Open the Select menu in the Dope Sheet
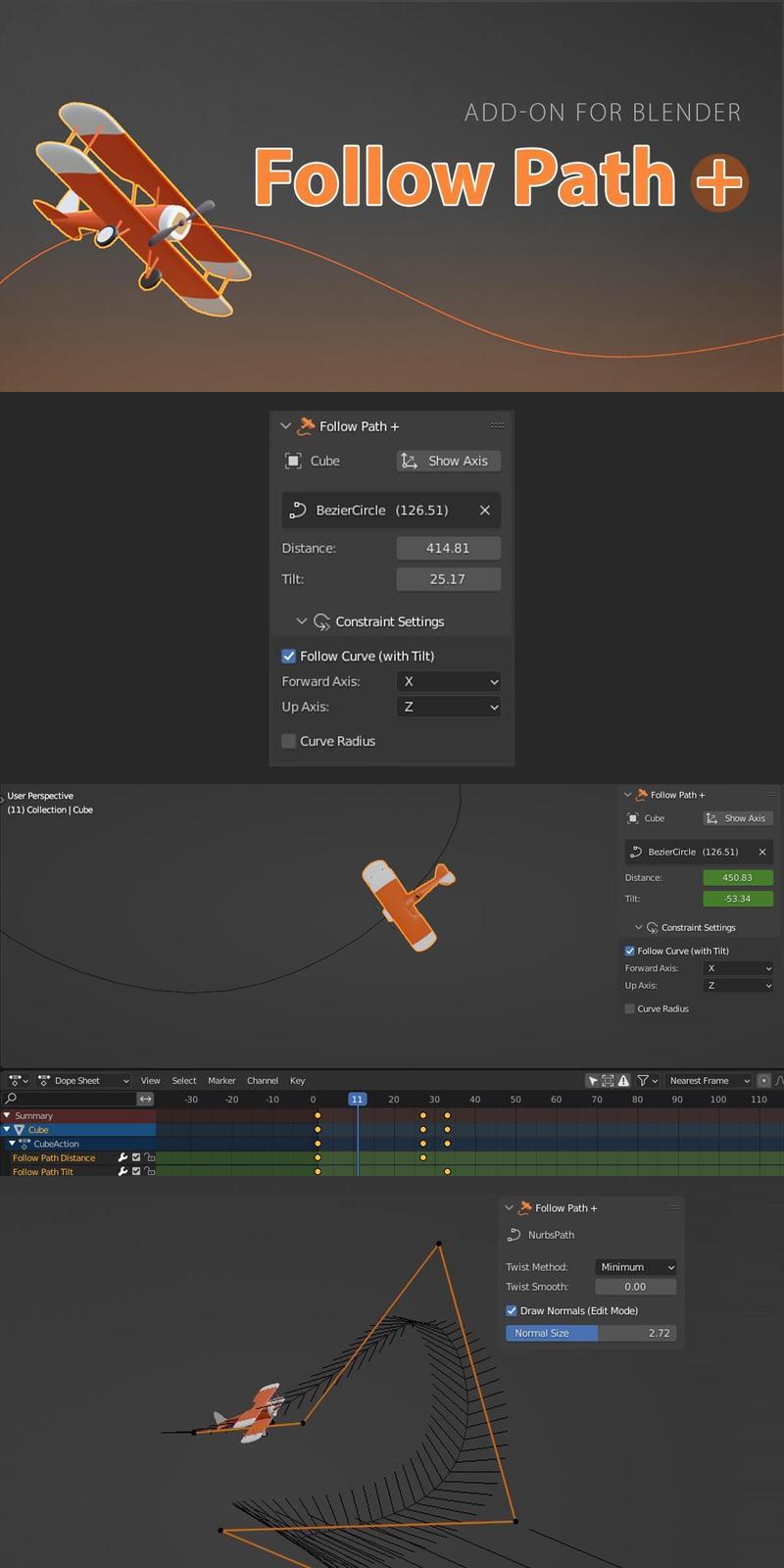 tap(184, 1080)
